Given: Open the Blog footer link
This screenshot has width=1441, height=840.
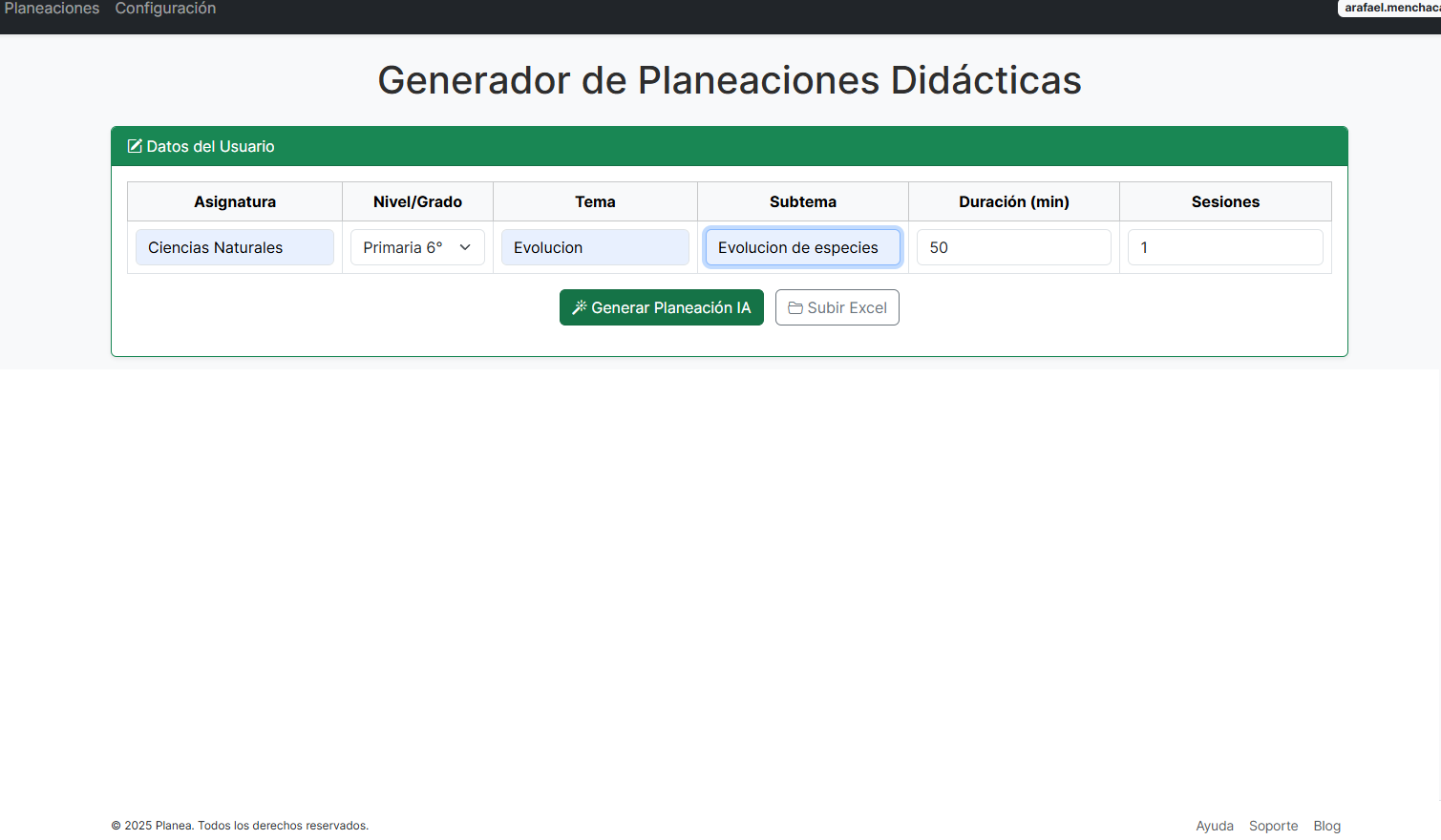Looking at the screenshot, I should 1326,825.
